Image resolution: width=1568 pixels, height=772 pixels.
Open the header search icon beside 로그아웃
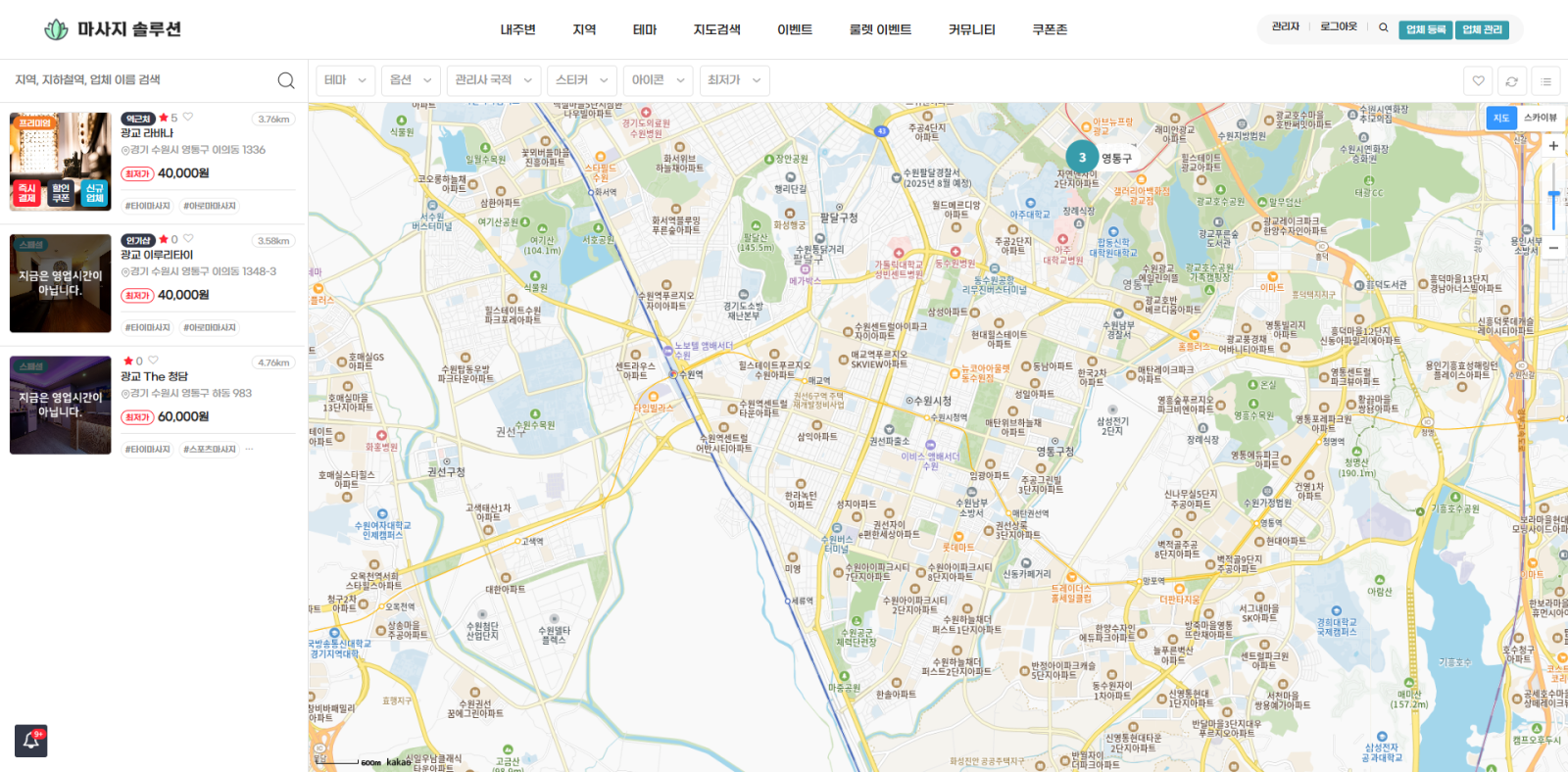[x=1383, y=28]
